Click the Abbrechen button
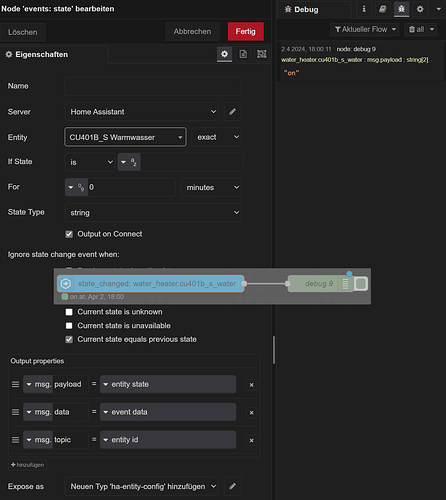The height and width of the screenshot is (500, 446). click(192, 31)
